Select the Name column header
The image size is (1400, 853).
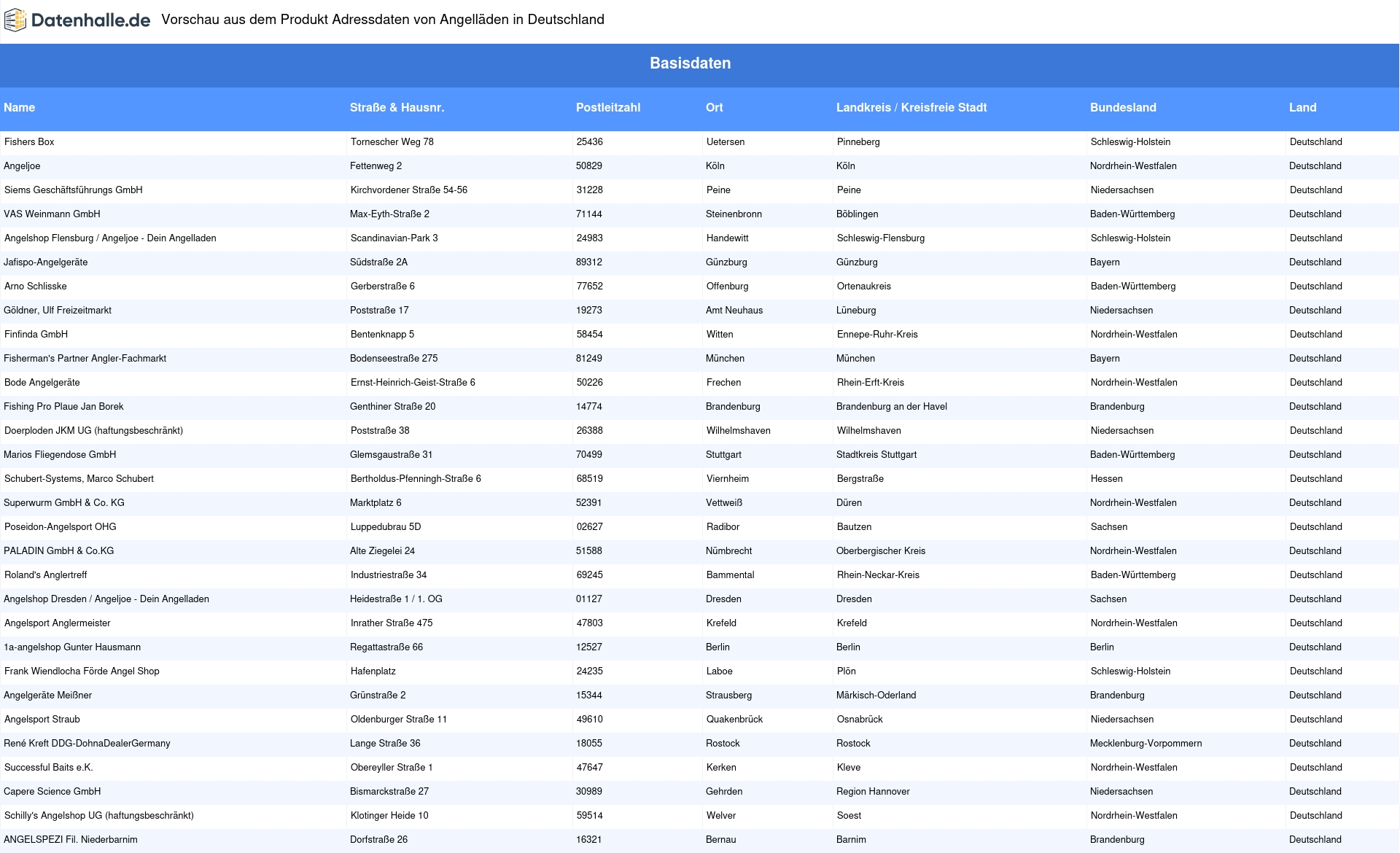(x=20, y=107)
